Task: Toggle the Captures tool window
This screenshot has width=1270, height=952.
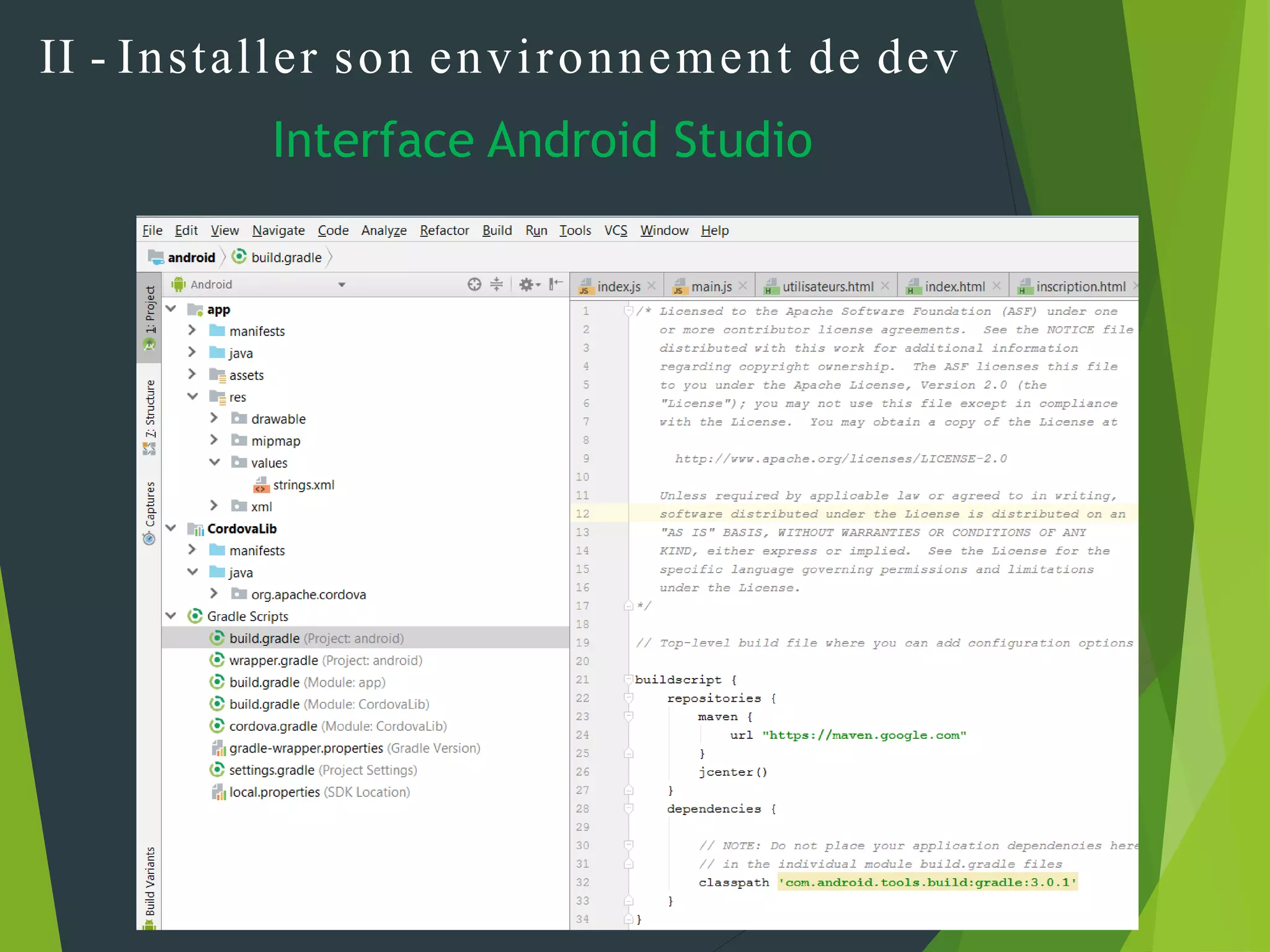Action: 149,513
